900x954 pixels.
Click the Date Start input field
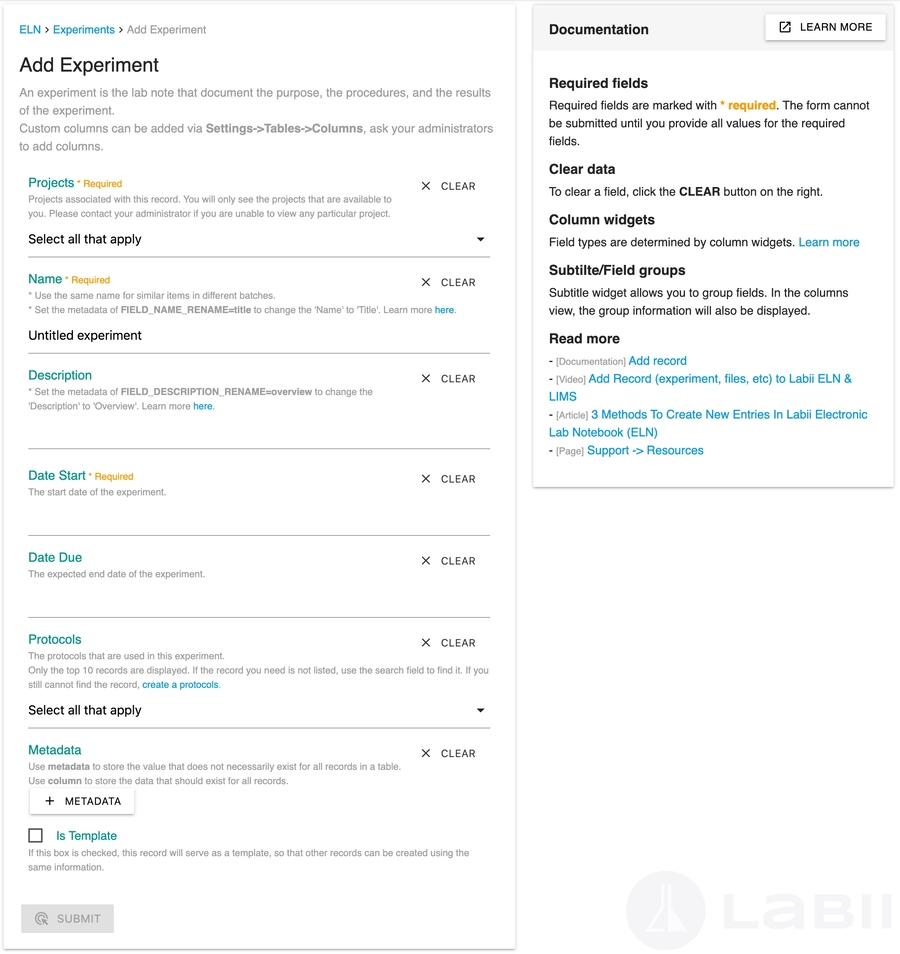point(258,518)
